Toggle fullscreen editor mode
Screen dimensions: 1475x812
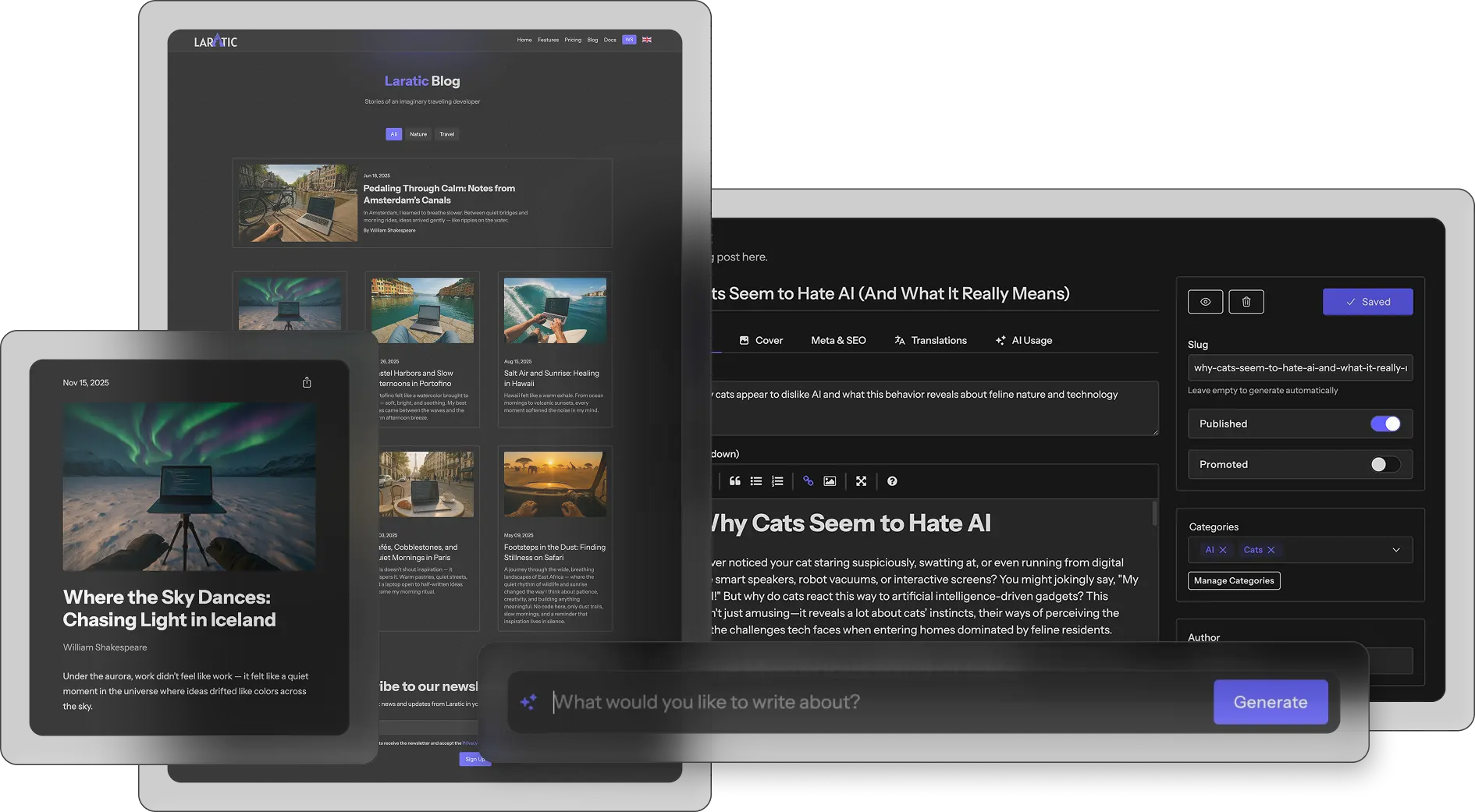pos(861,481)
